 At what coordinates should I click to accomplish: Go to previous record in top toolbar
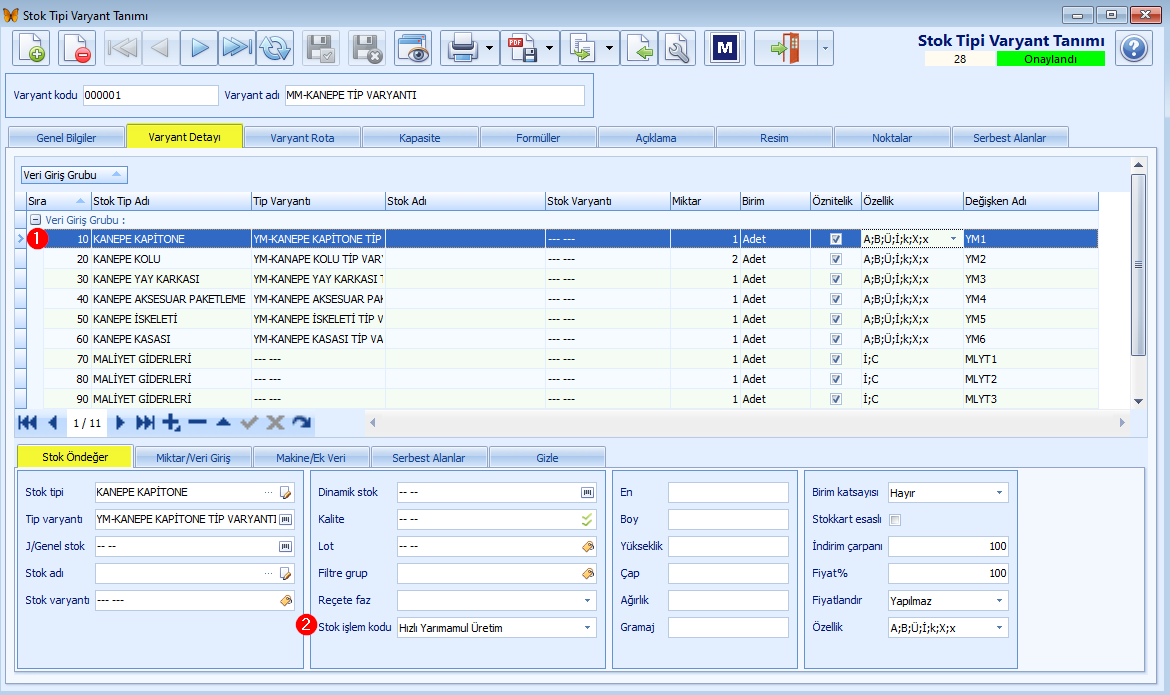[x=160, y=49]
